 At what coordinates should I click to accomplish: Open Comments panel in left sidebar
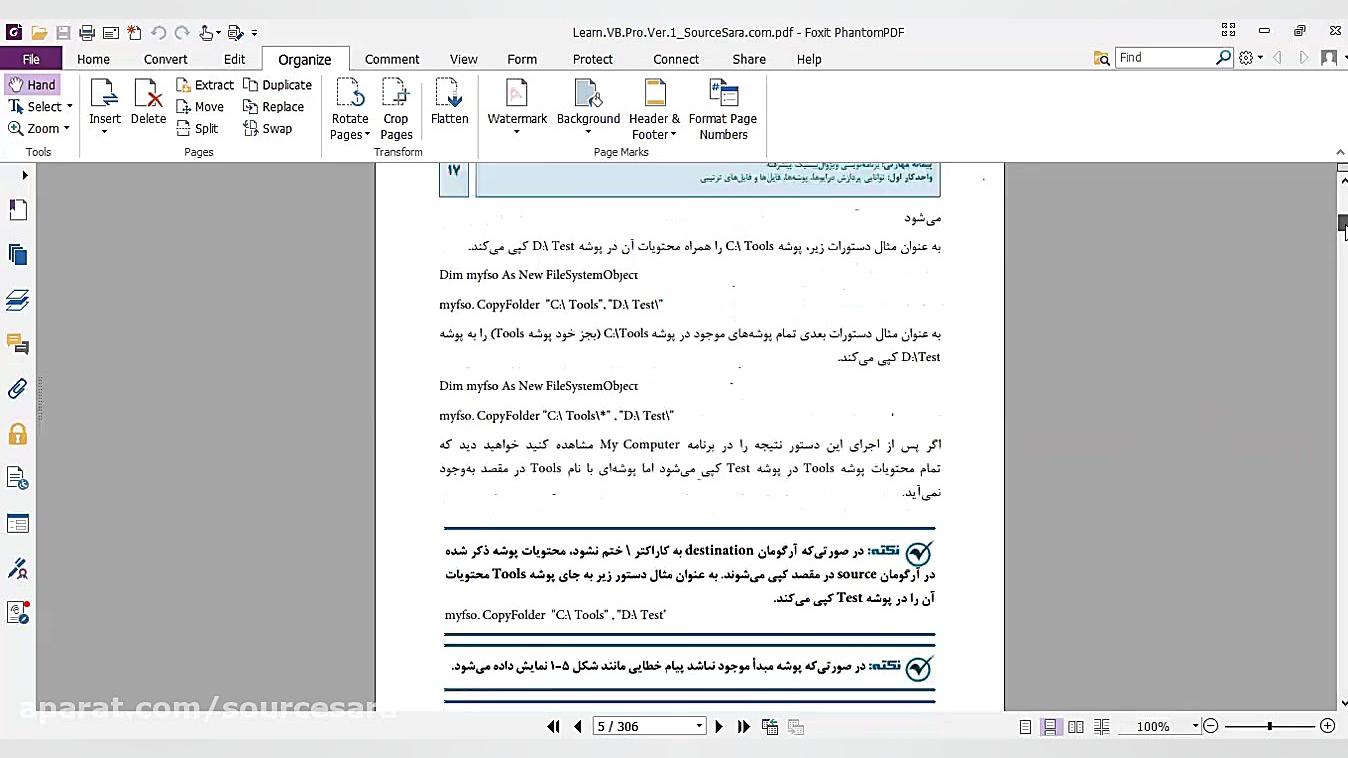point(17,345)
